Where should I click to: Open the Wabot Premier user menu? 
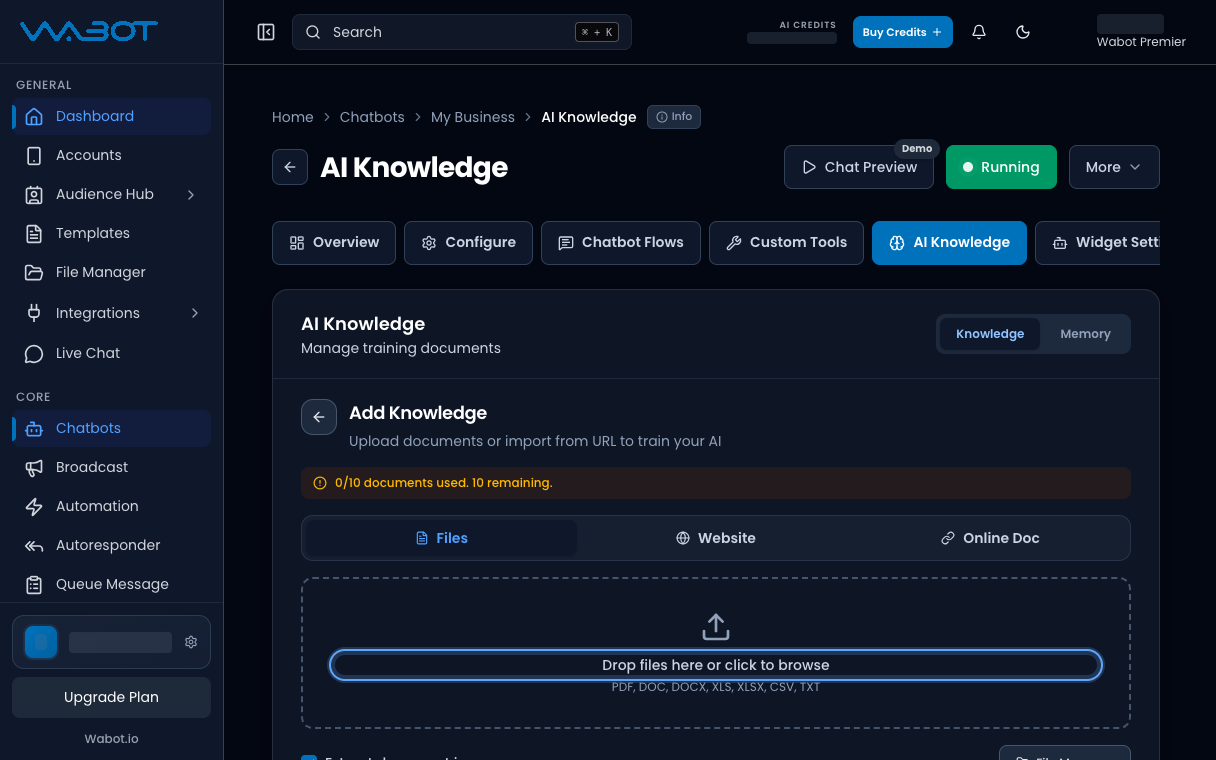tap(1140, 32)
